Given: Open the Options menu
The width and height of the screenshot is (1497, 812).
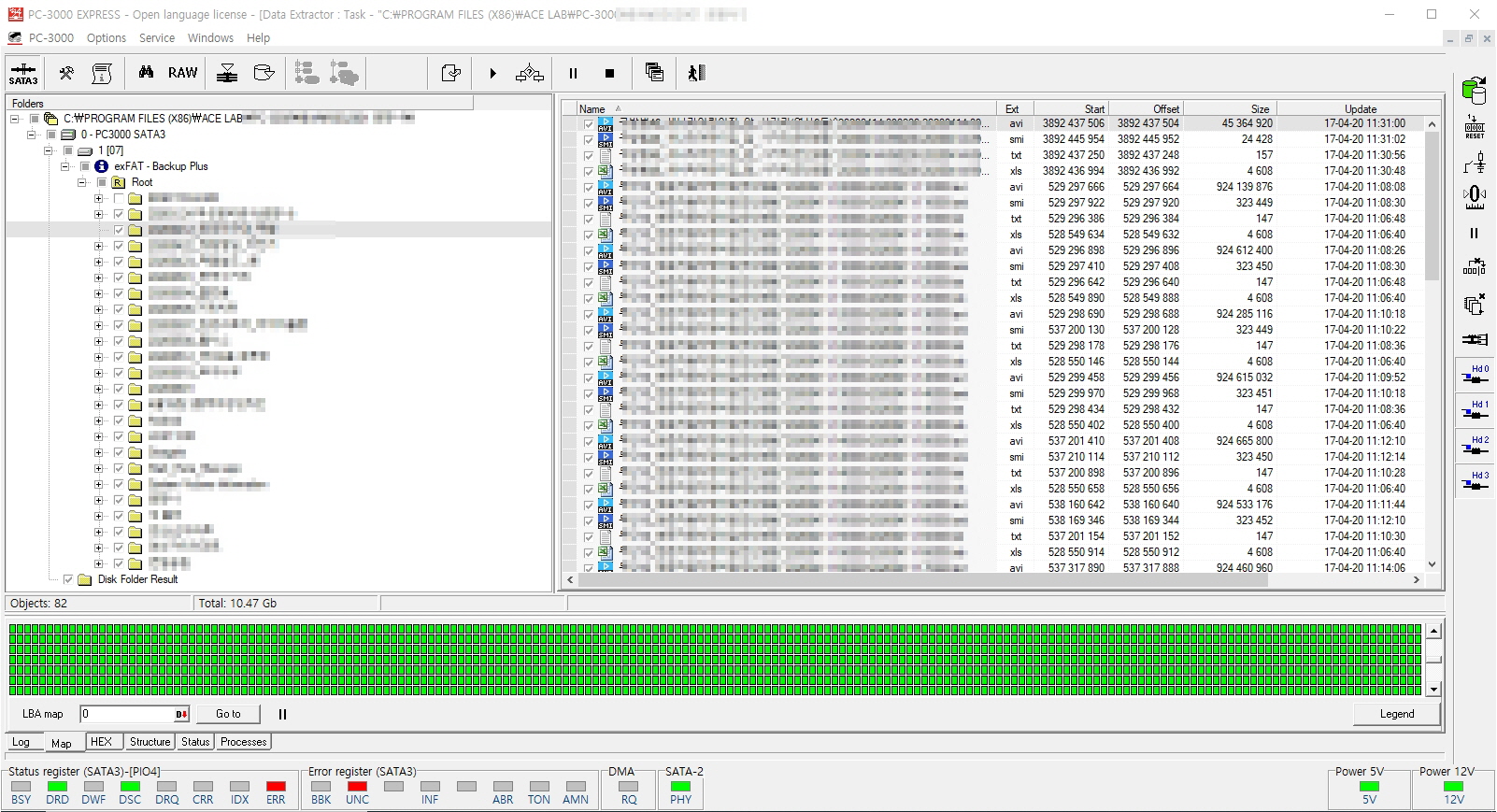Looking at the screenshot, I should click(x=107, y=38).
